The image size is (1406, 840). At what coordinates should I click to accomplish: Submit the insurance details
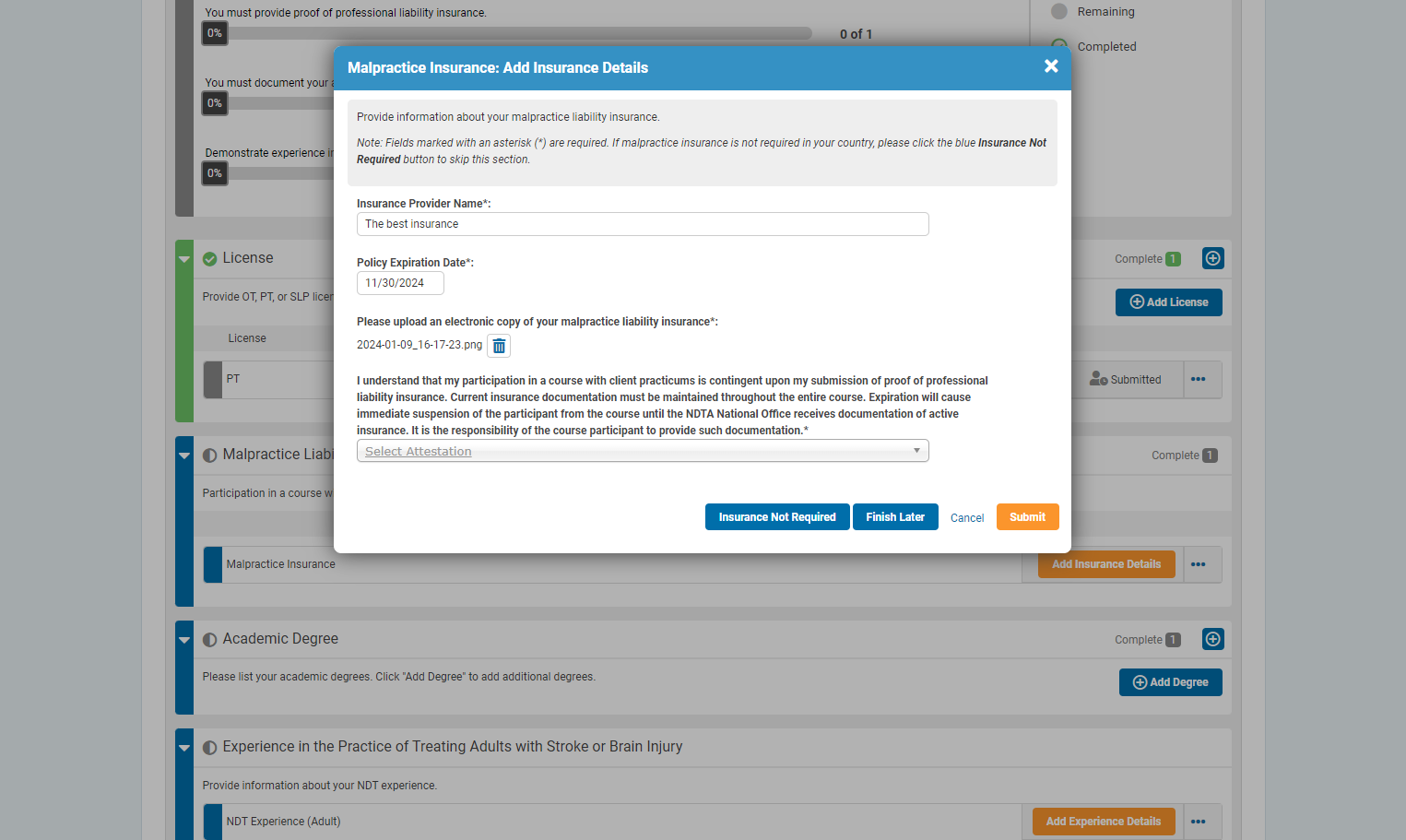point(1027,517)
